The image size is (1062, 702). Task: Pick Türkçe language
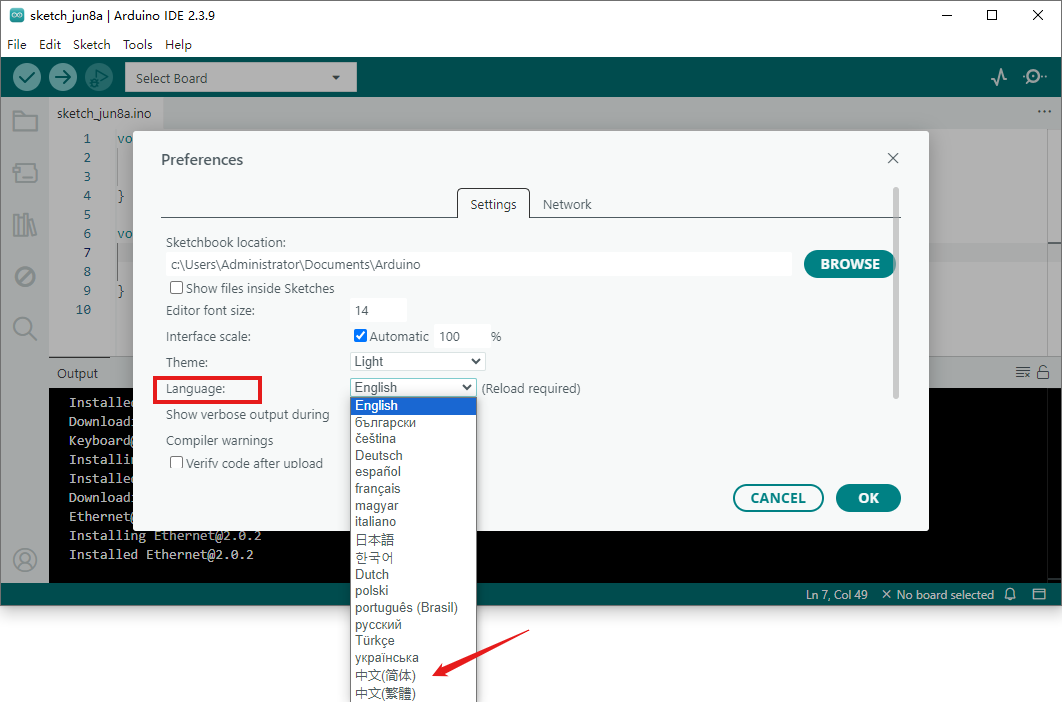413,640
